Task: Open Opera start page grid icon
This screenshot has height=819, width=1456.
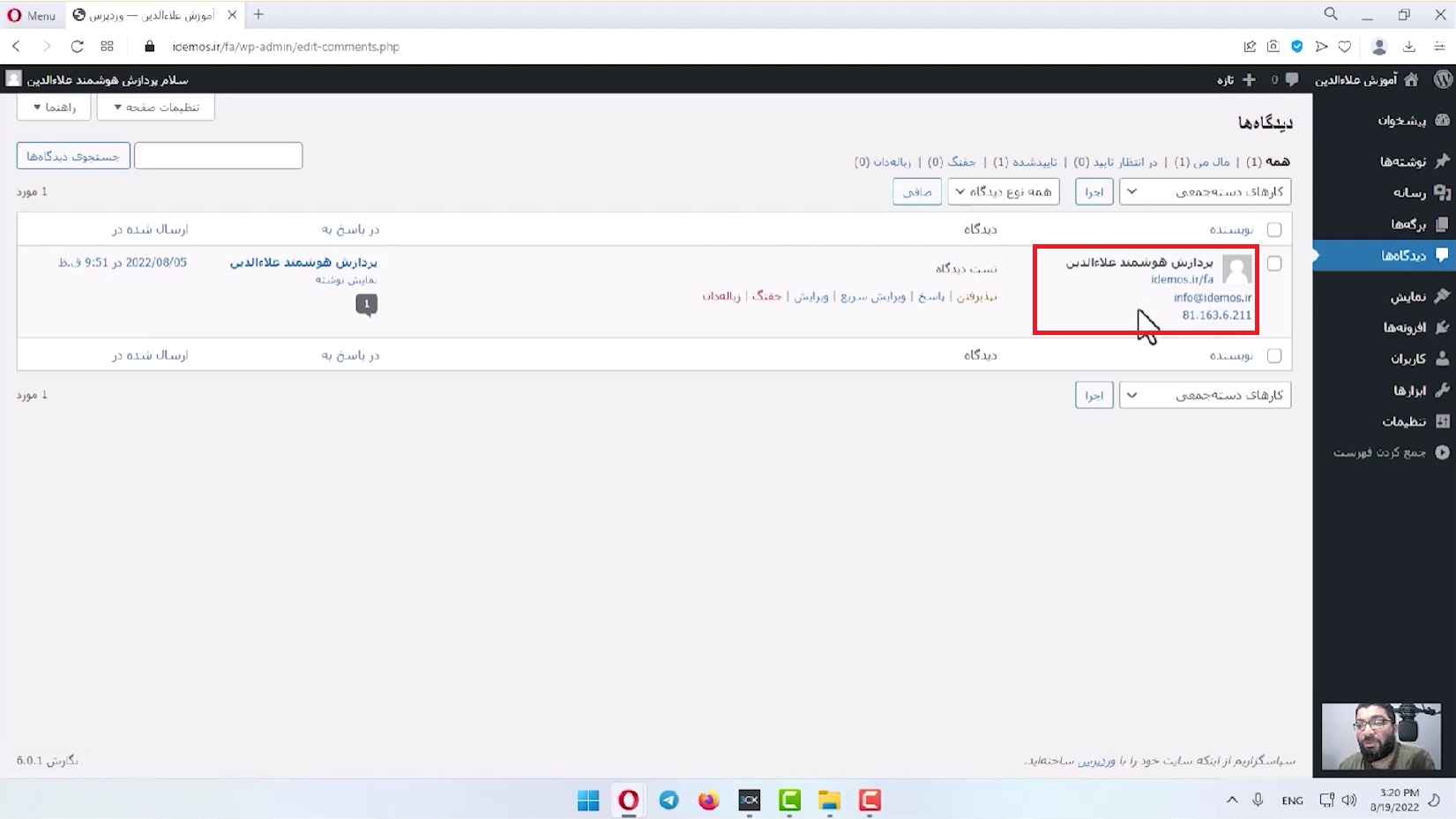Action: coord(108,47)
